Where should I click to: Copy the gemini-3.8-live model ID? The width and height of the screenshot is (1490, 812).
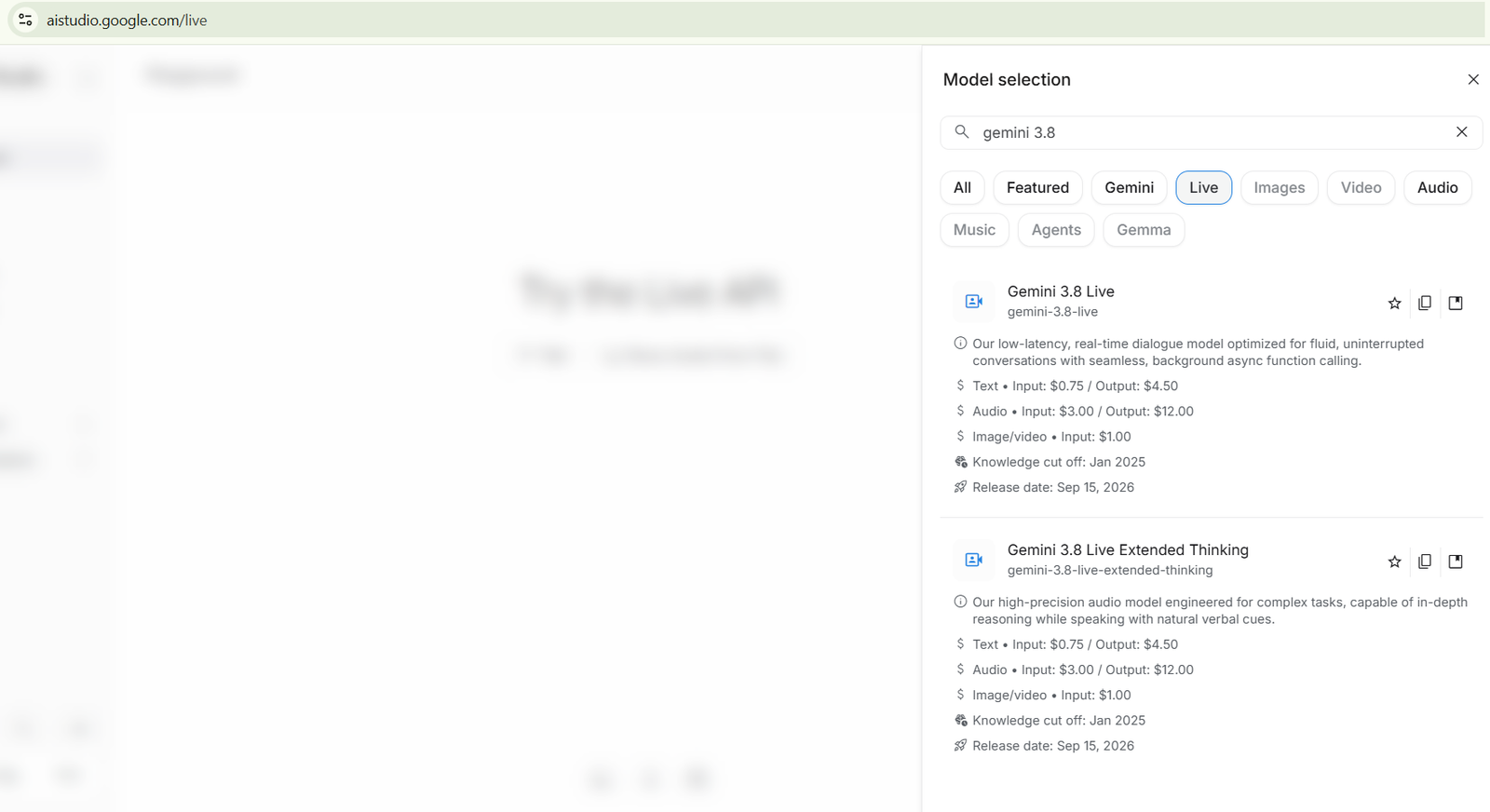point(1425,303)
